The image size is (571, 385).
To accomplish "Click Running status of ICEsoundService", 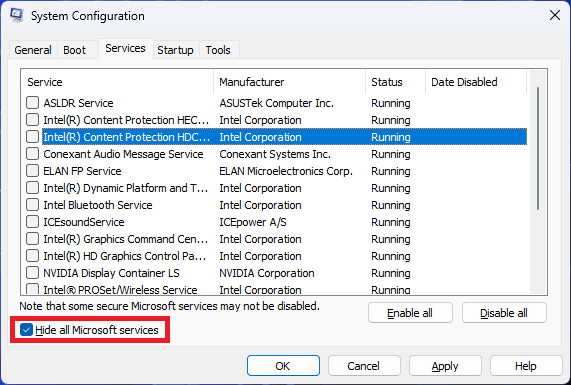I will coord(391,222).
